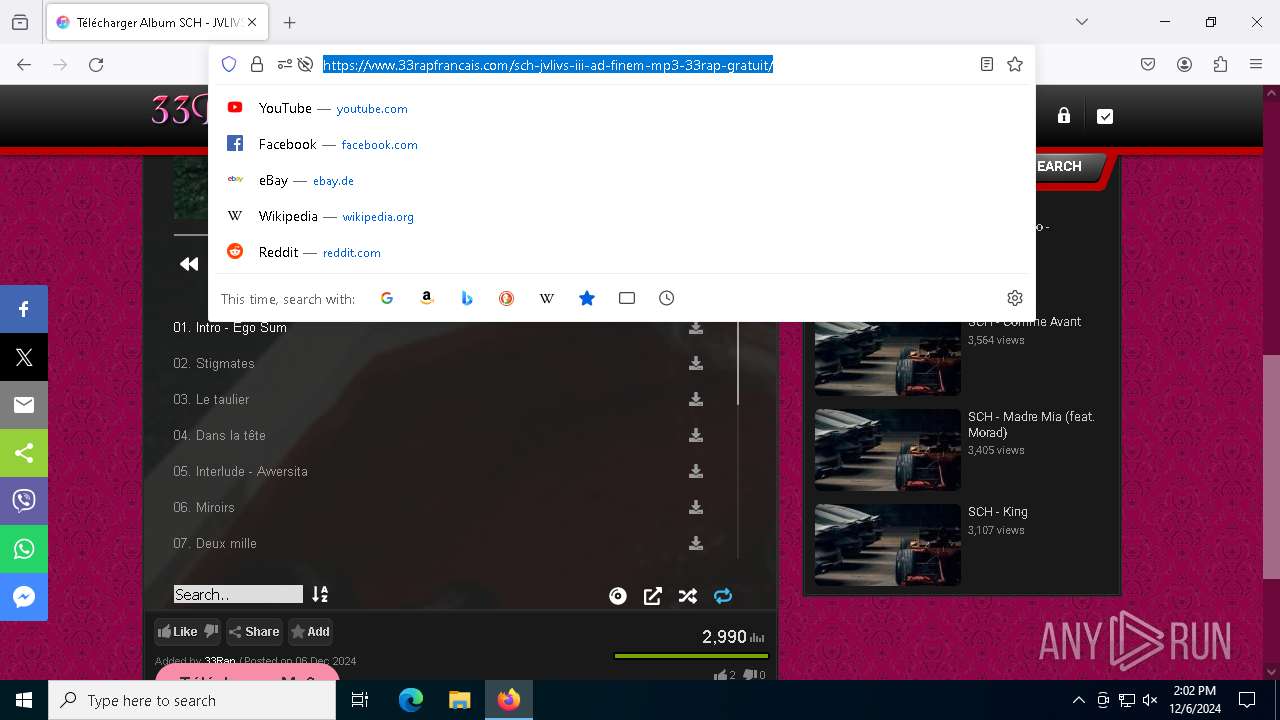
Task: Open File Explorer from taskbar
Action: pyautogui.click(x=460, y=700)
